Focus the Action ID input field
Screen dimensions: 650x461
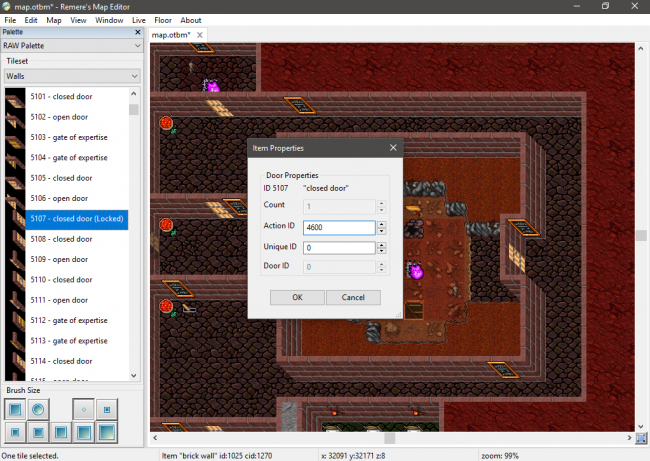click(x=339, y=227)
